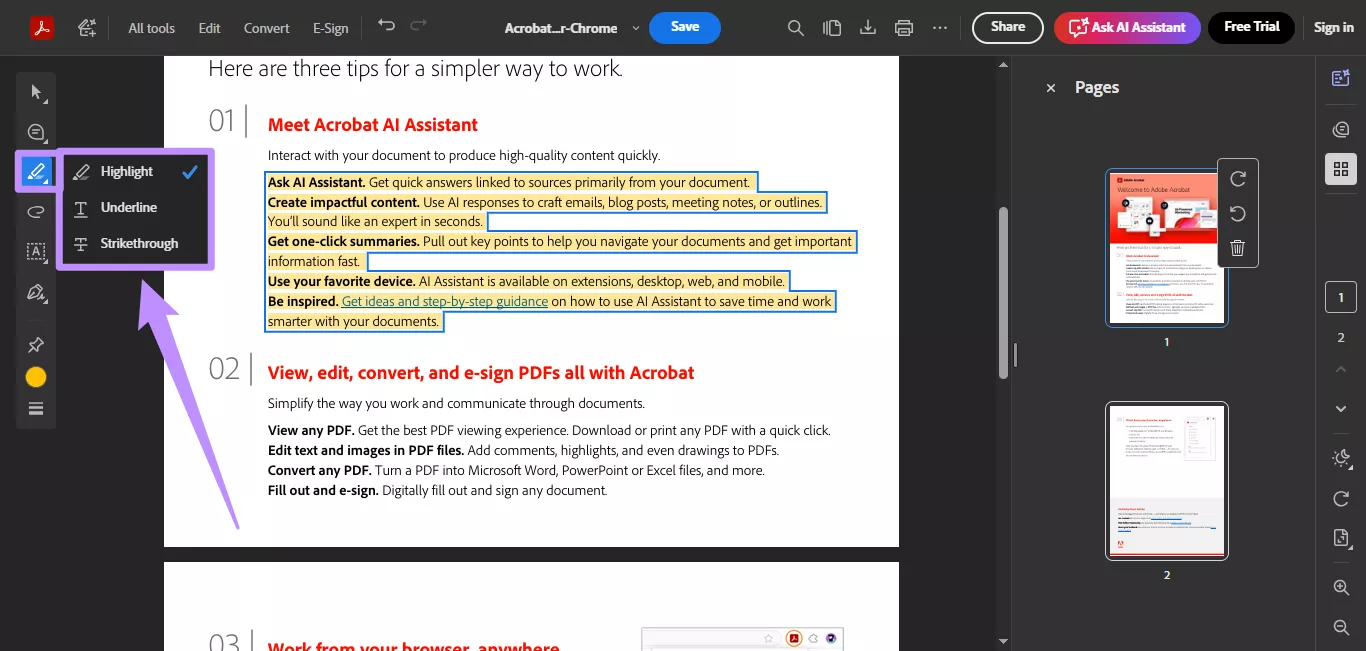The height and width of the screenshot is (651, 1366).
Task: Collapse the left toolbar via menu lines icon
Action: 36,407
